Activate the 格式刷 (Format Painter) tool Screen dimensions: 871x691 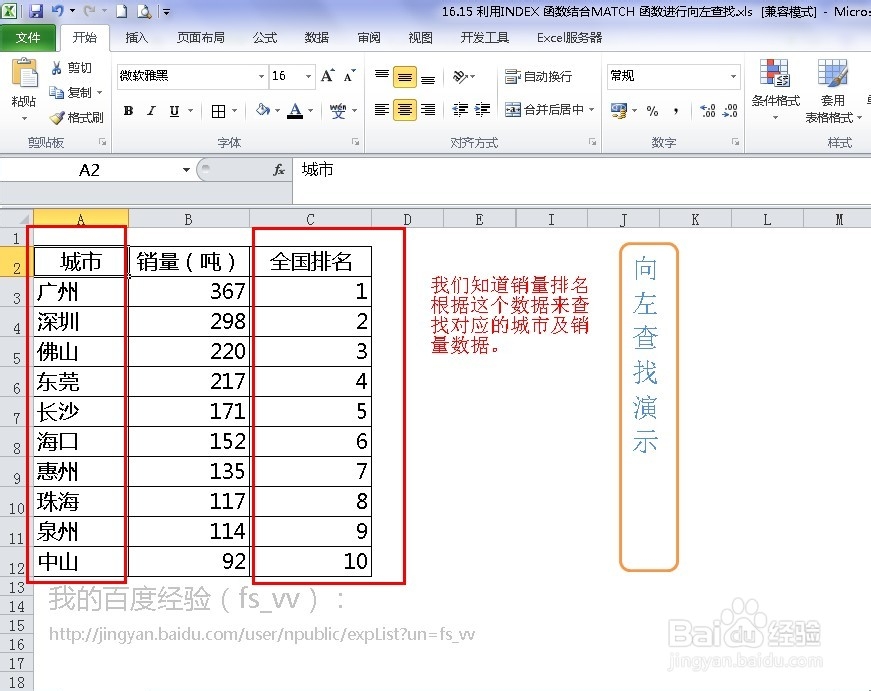[x=75, y=118]
